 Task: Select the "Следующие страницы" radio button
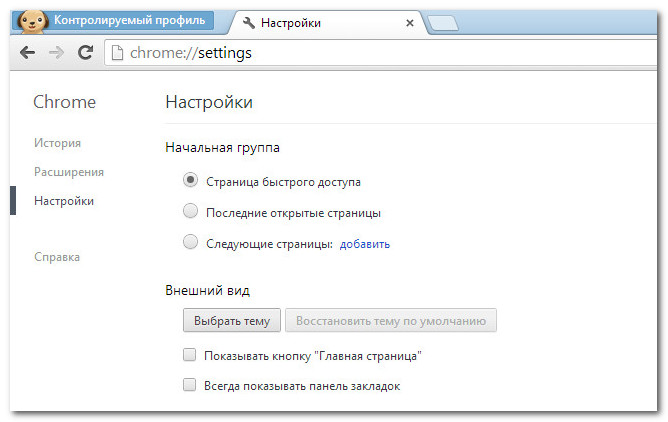click(190, 242)
